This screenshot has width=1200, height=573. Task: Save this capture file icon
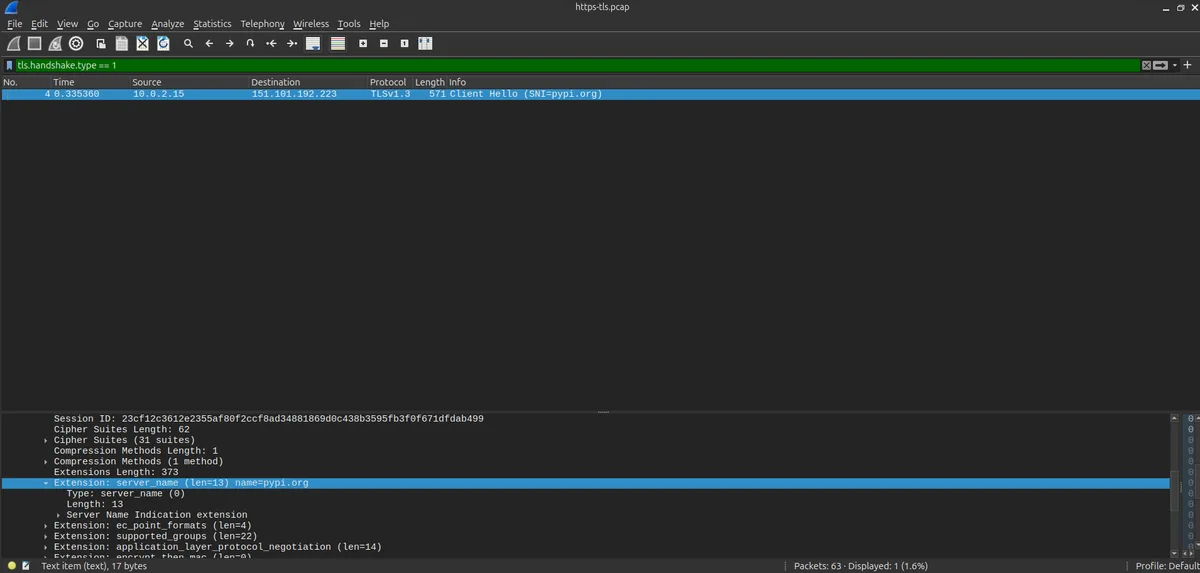pyautogui.click(x=122, y=43)
